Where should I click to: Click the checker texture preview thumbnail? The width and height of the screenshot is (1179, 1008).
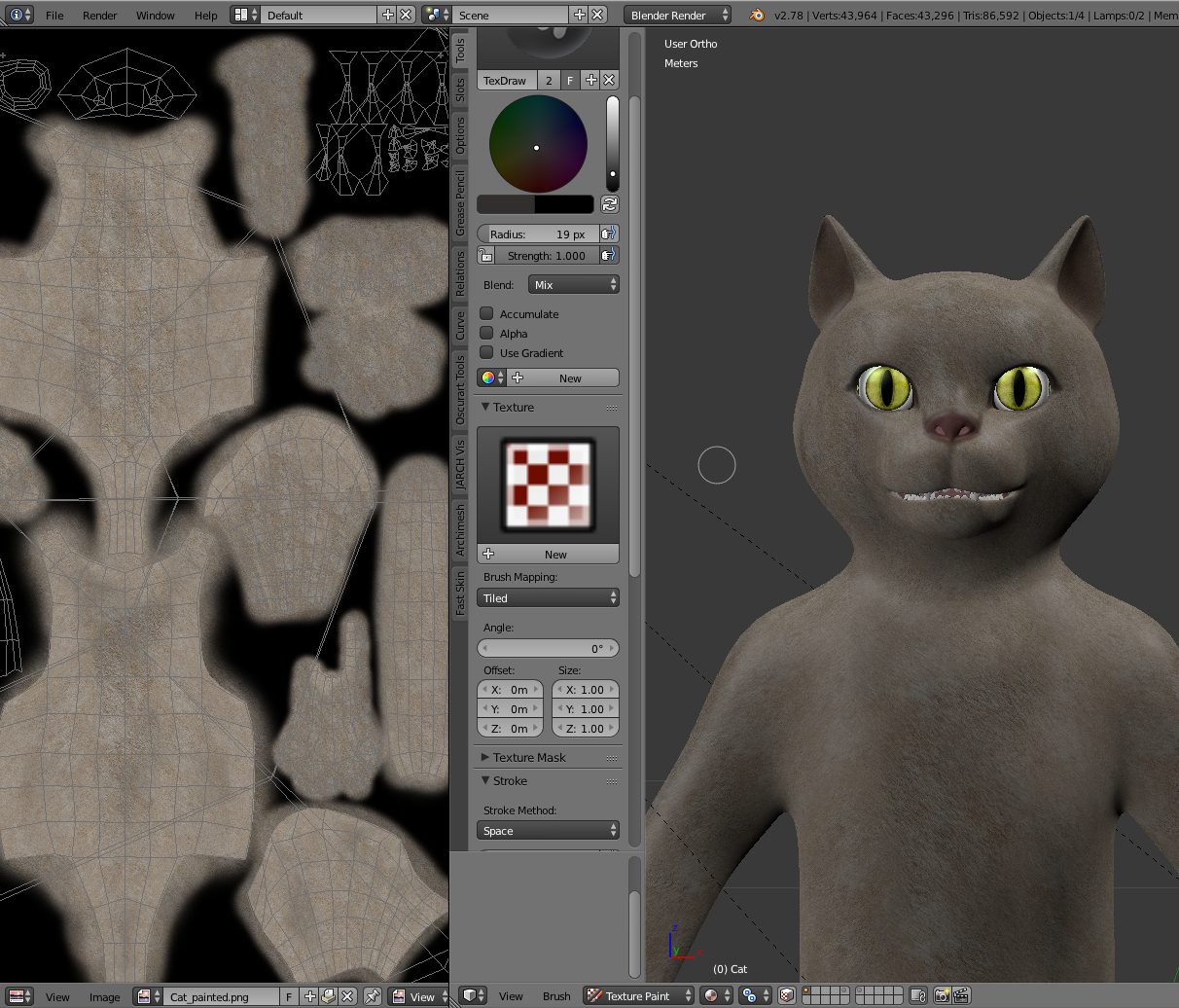click(x=547, y=485)
